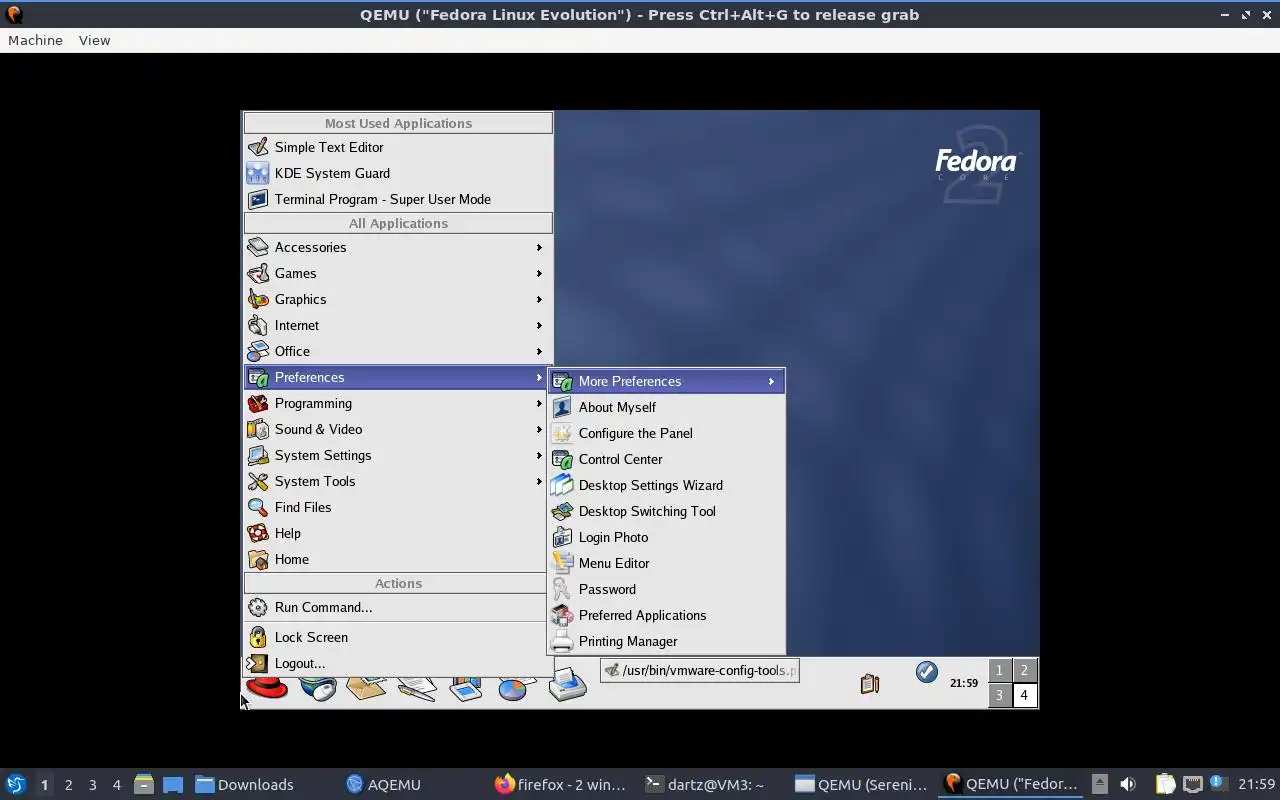The image size is (1280, 800).
Task: Expand the Games submenu arrow
Action: pos(539,273)
